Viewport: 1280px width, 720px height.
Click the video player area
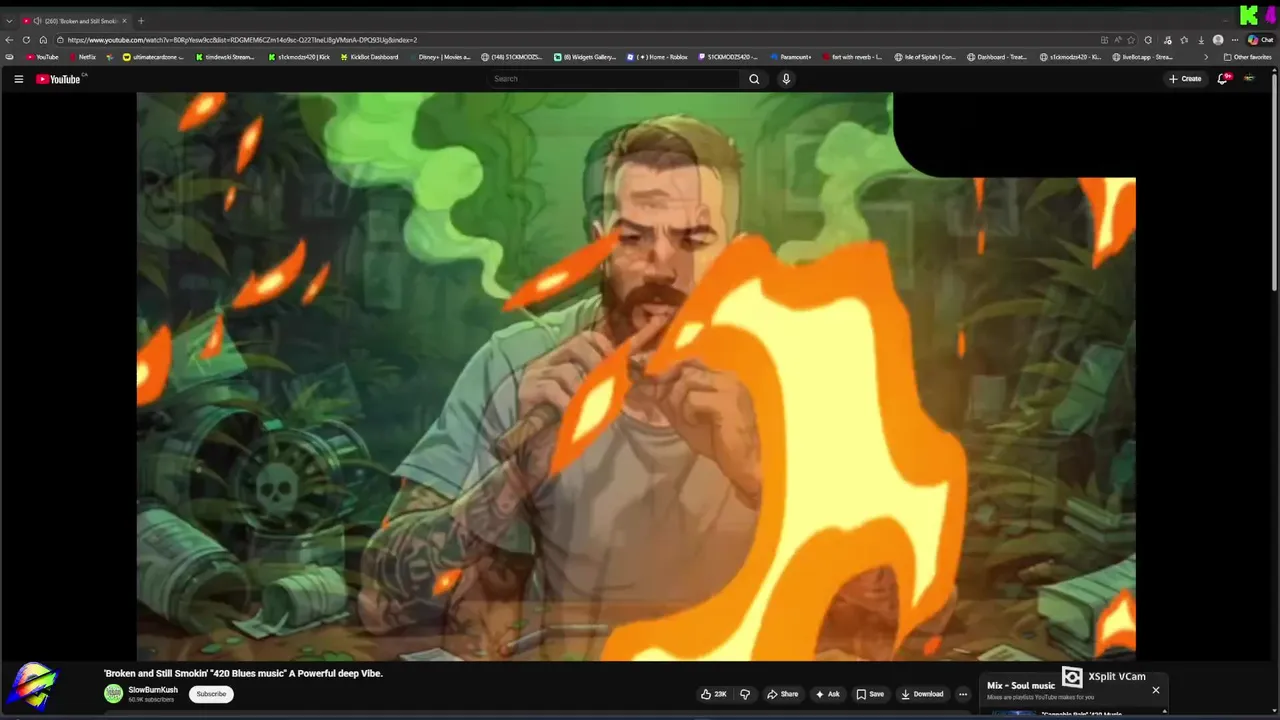pos(636,376)
